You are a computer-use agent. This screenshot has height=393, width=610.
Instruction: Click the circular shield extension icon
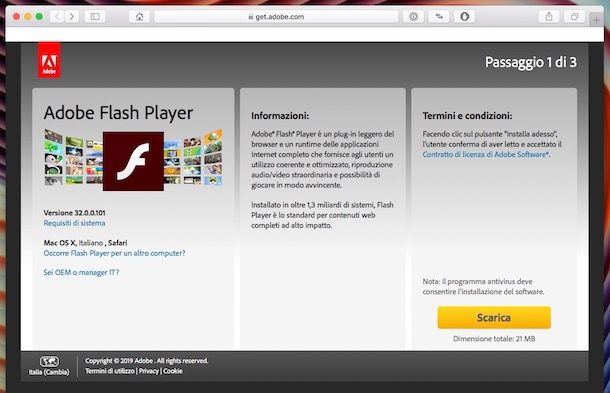[x=465, y=16]
